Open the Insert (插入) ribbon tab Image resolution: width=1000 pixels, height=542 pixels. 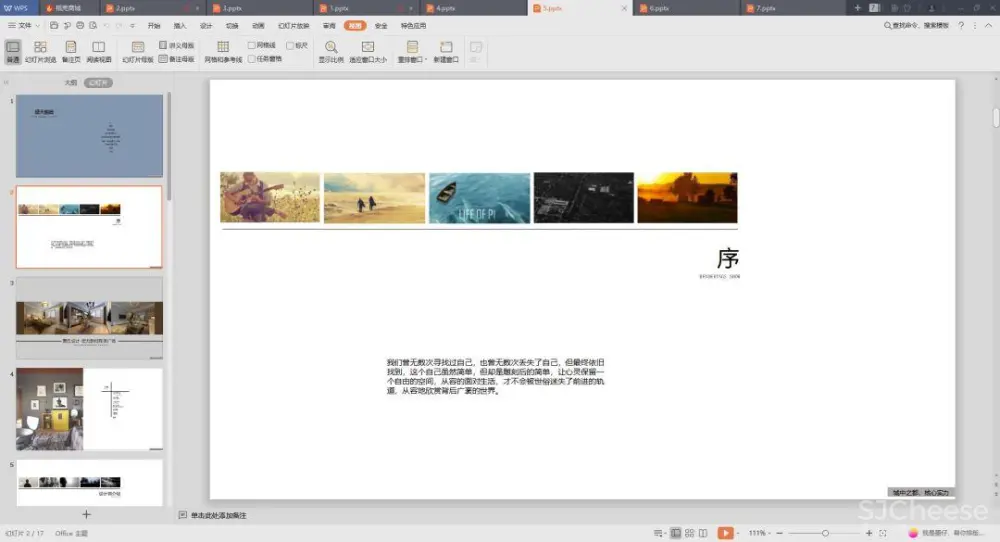click(180, 26)
